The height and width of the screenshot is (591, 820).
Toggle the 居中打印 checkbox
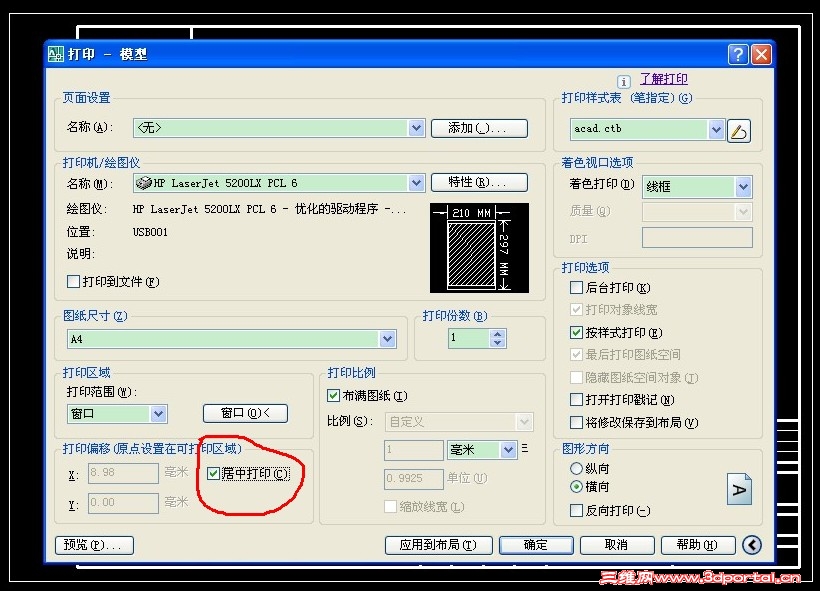pyautogui.click(x=213, y=474)
